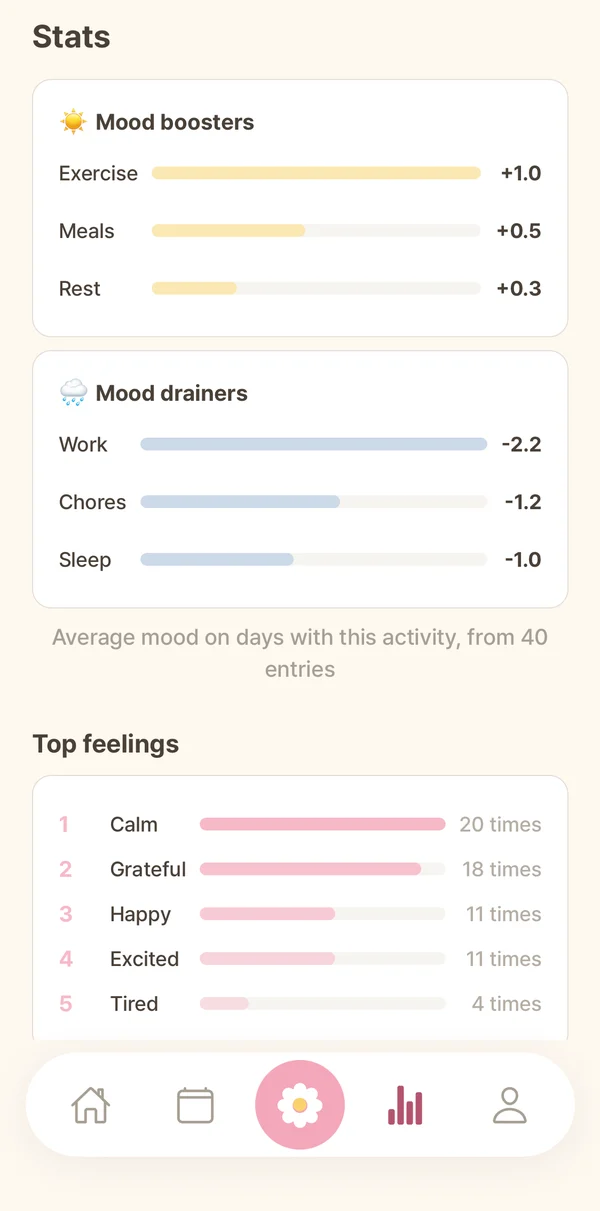Tap the Happy feeling row
Screen dimensions: 600x1211
(300, 914)
